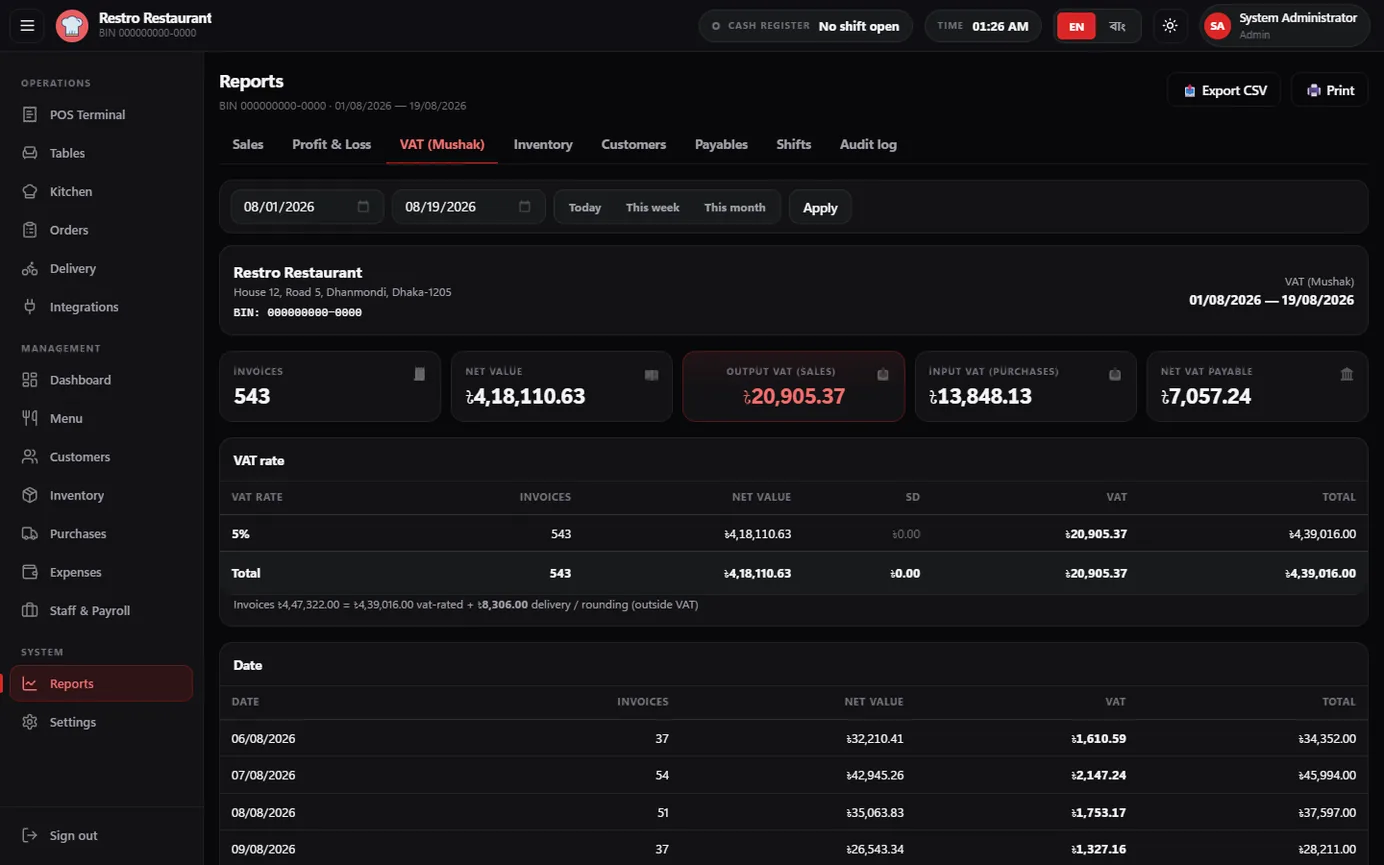
Task: Click the SA user avatar
Action: click(1217, 26)
